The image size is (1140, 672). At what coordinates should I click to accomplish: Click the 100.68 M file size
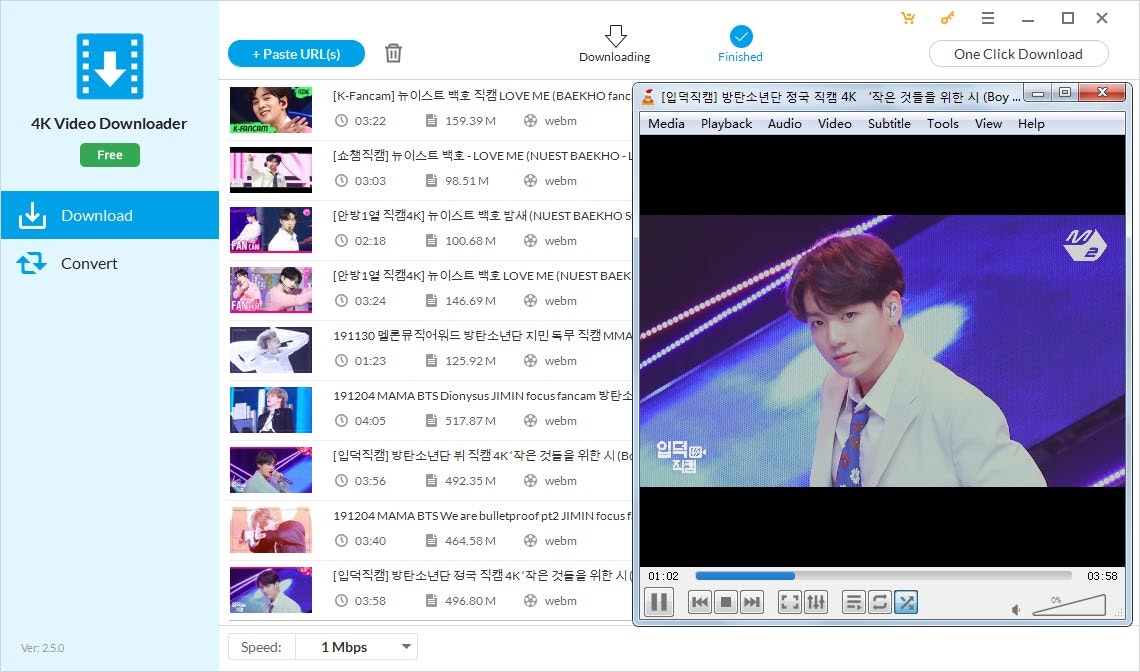[x=470, y=241]
